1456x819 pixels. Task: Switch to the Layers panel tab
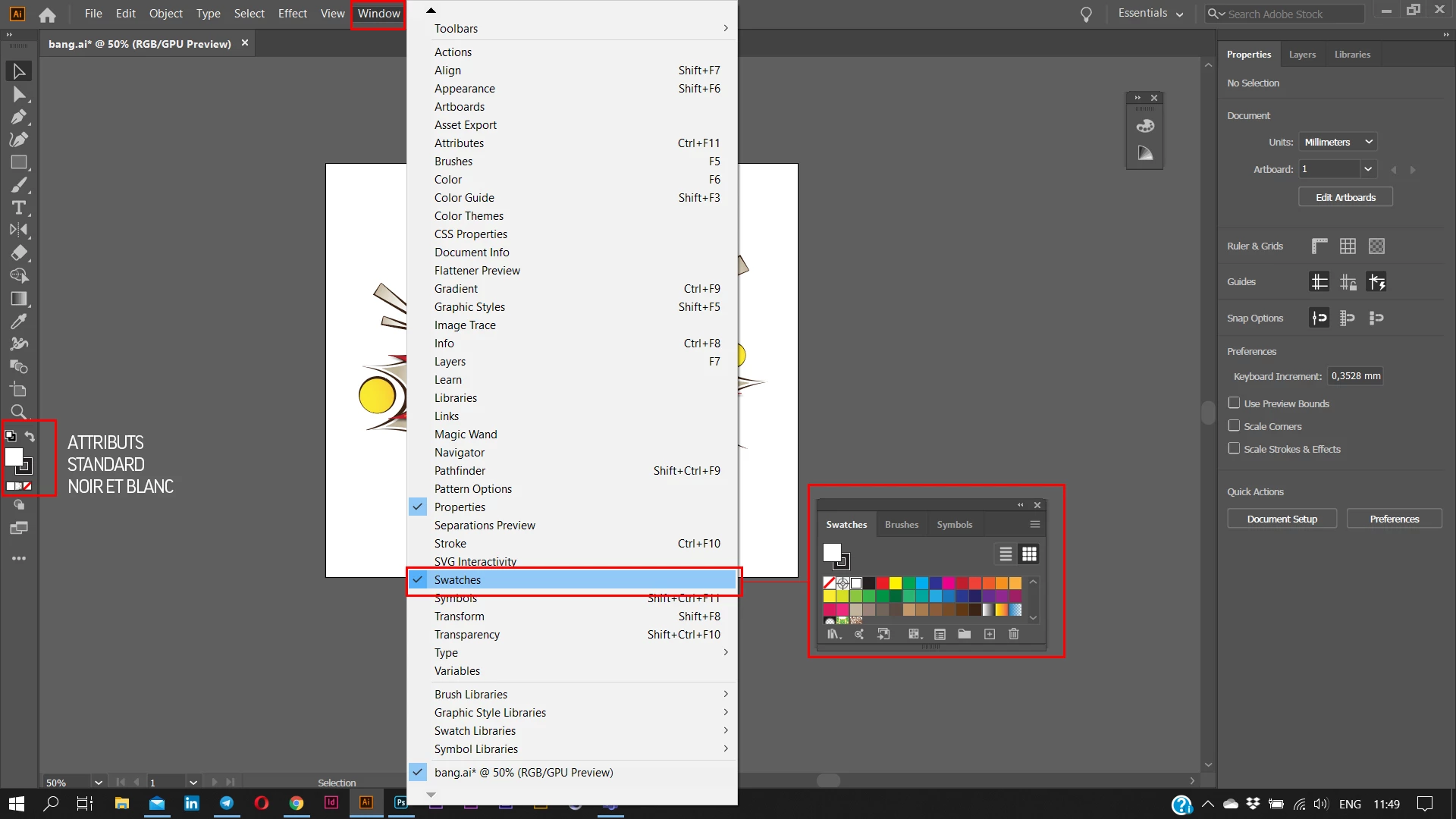pyautogui.click(x=1302, y=55)
